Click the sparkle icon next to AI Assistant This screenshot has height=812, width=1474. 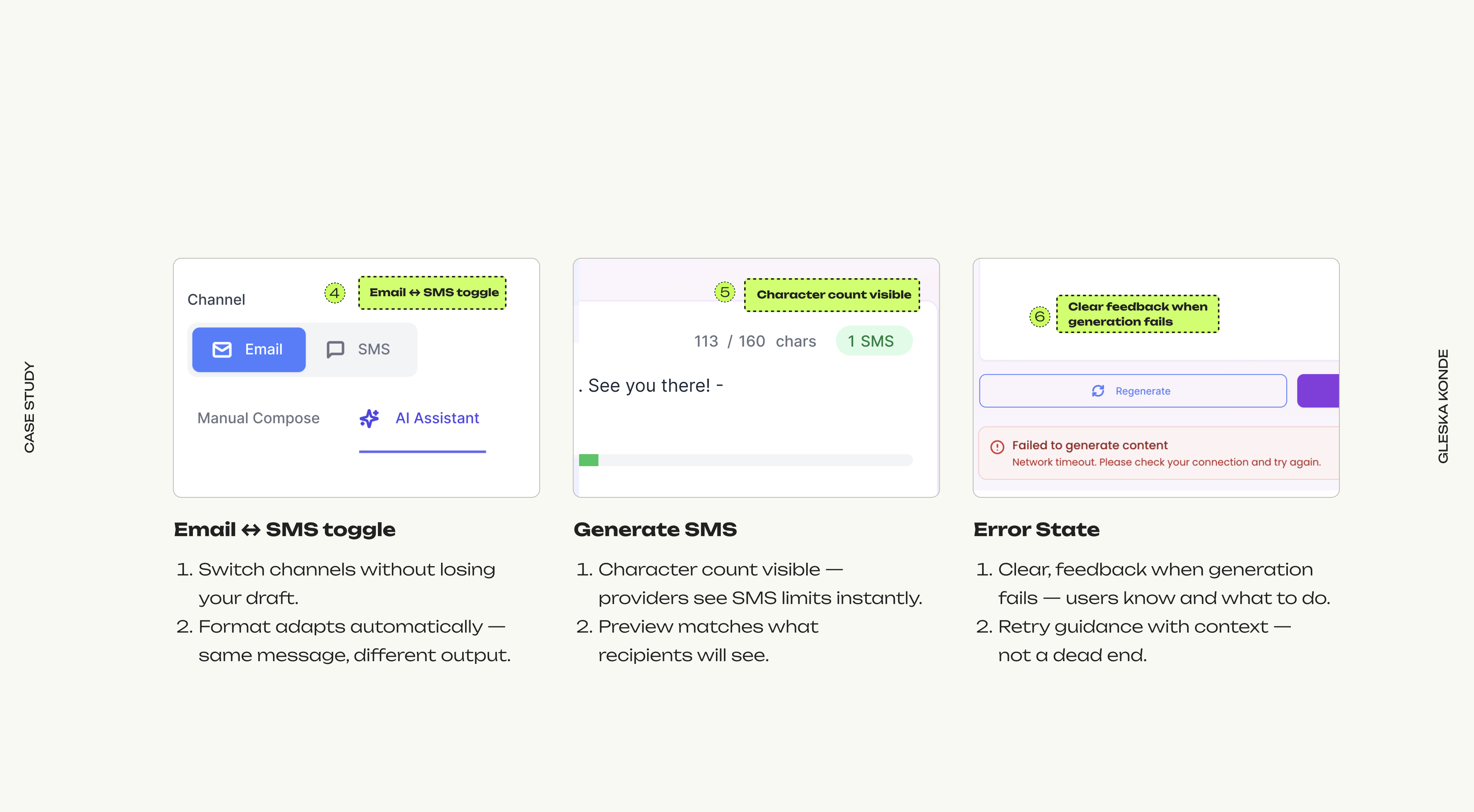(370, 418)
